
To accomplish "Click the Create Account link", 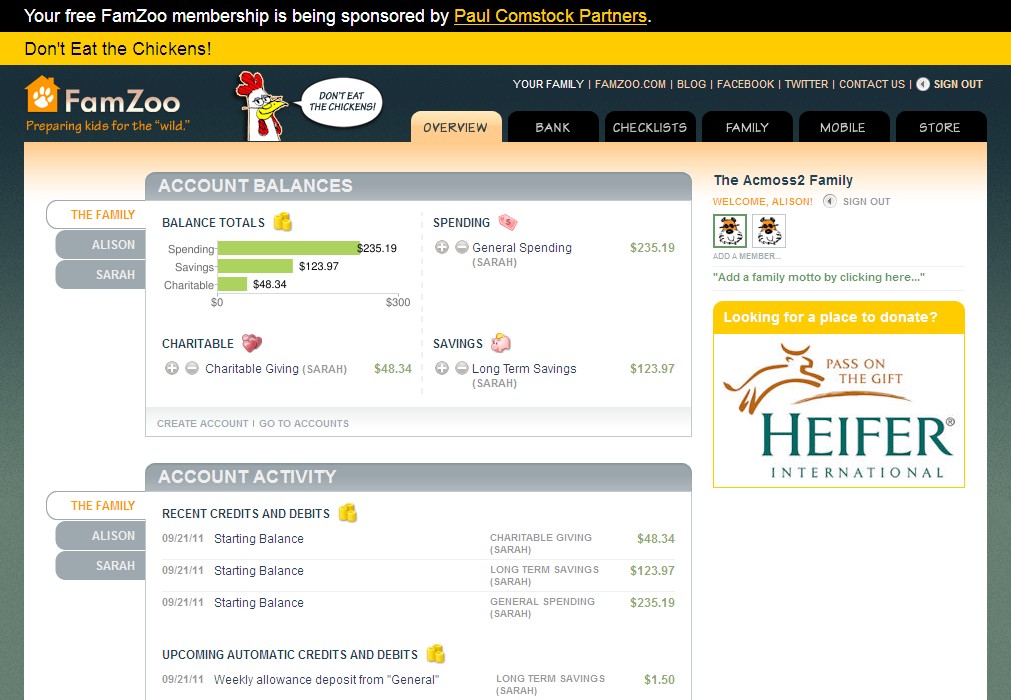I will (x=202, y=423).
